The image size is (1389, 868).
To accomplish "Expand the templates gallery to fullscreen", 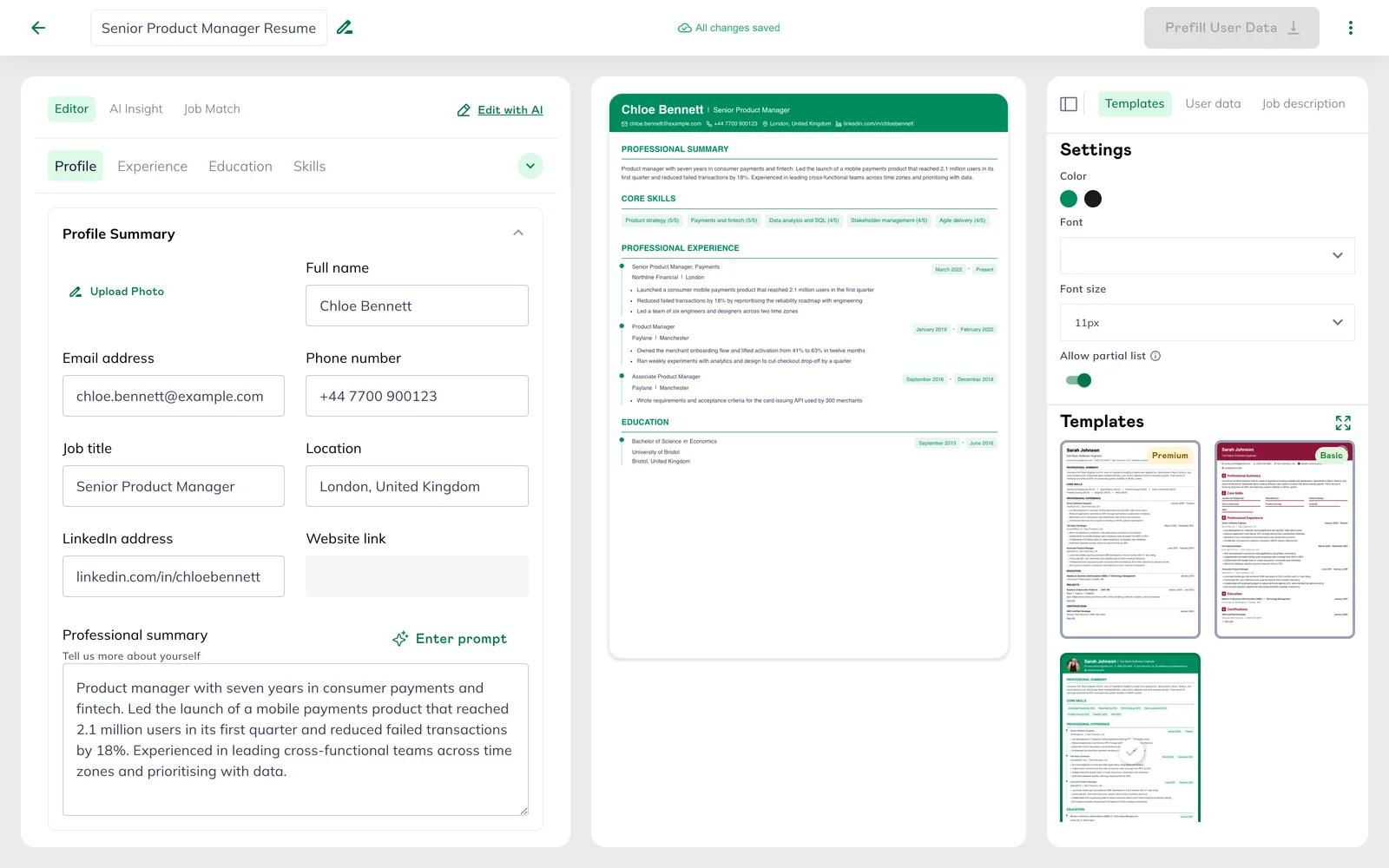I will pyautogui.click(x=1343, y=423).
